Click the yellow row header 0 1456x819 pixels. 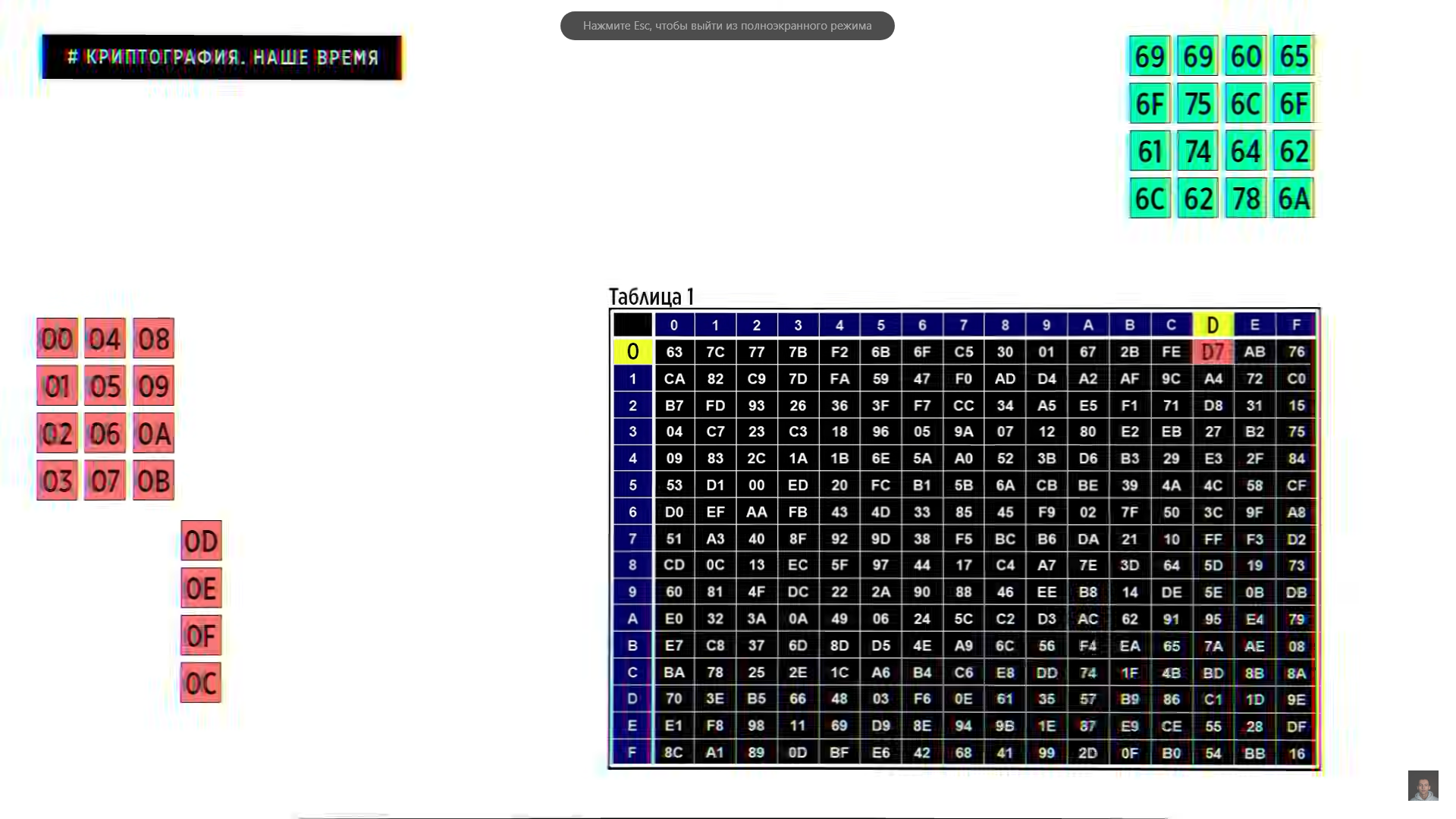[632, 352]
